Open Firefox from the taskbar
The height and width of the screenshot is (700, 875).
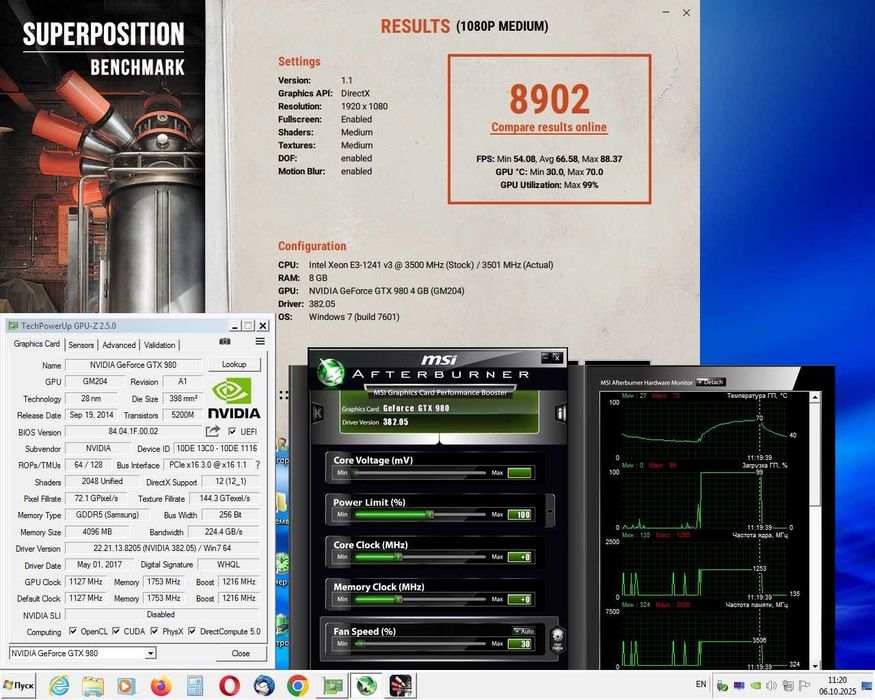(161, 685)
